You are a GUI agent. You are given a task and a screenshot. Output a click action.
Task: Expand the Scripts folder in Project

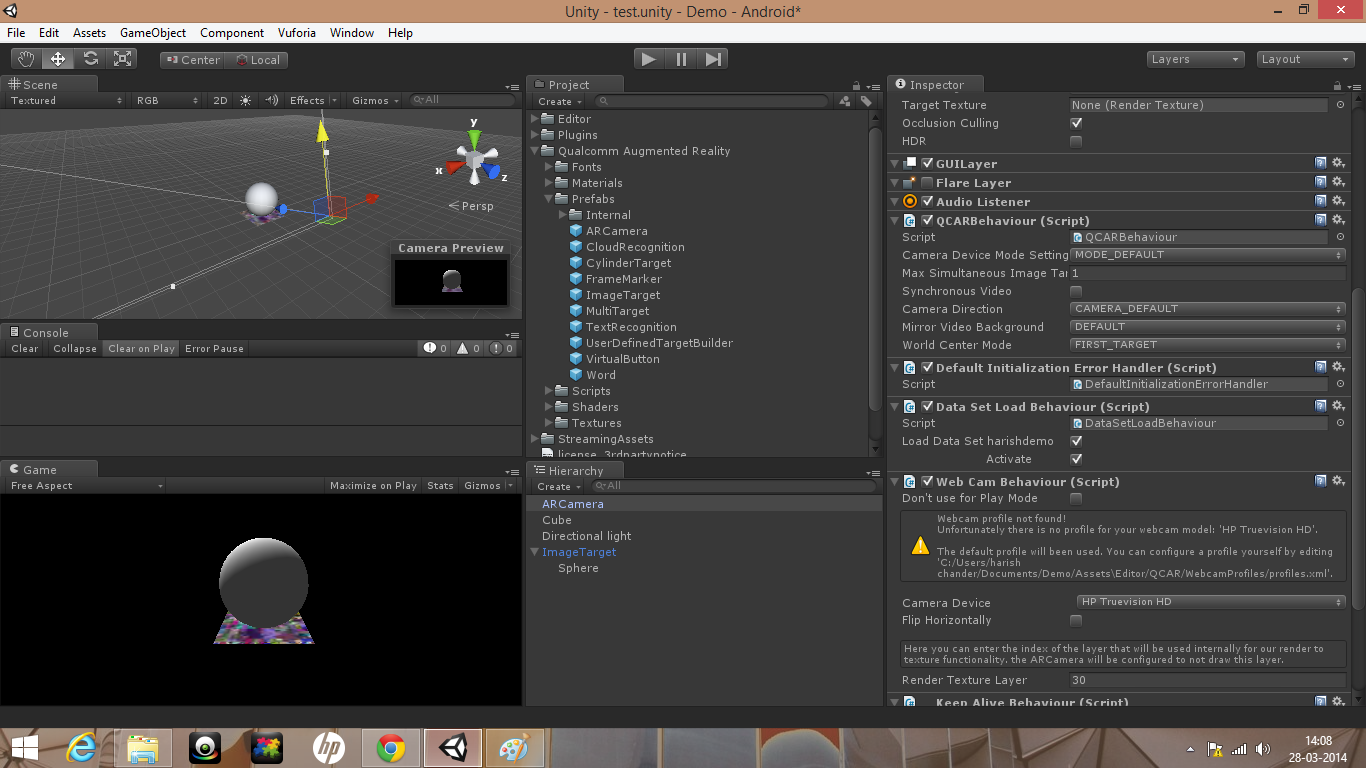tap(549, 391)
